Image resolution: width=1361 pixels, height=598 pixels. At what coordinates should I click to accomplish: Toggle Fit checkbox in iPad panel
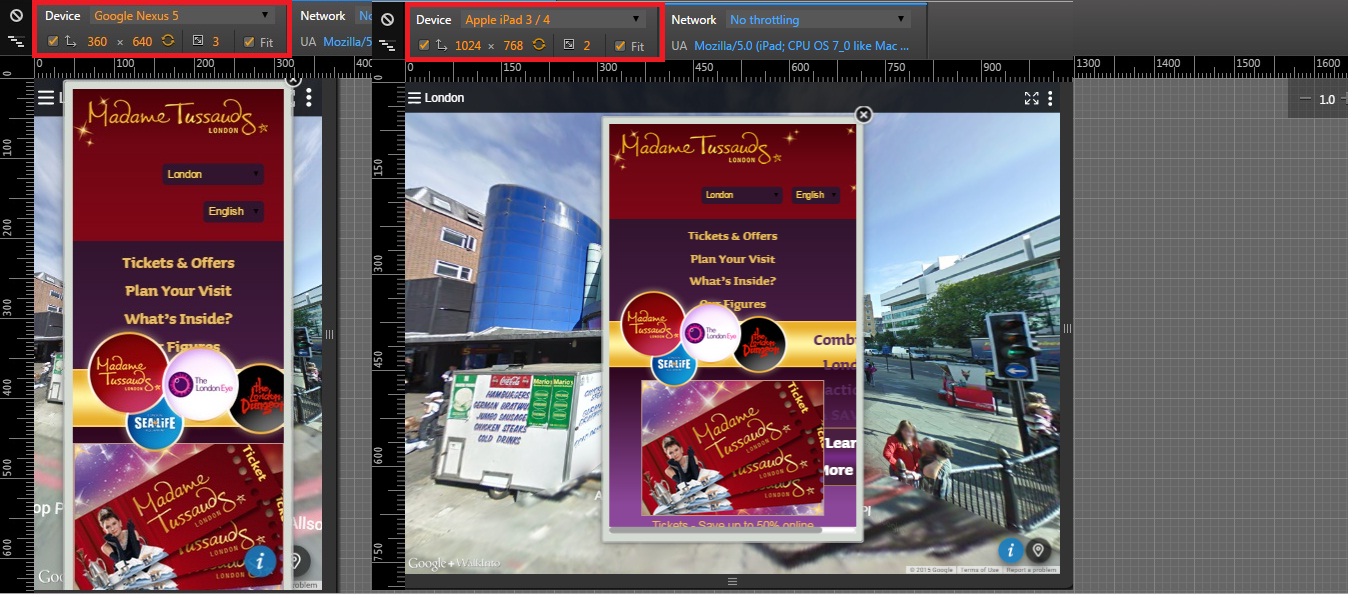click(620, 46)
